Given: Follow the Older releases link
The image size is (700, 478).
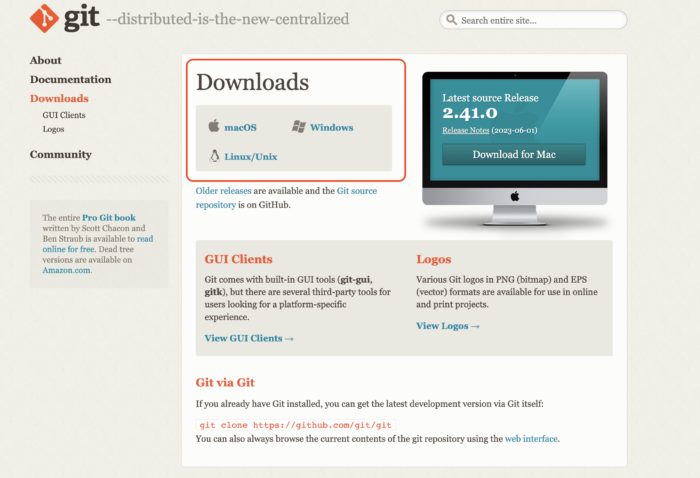Looking at the screenshot, I should (224, 190).
